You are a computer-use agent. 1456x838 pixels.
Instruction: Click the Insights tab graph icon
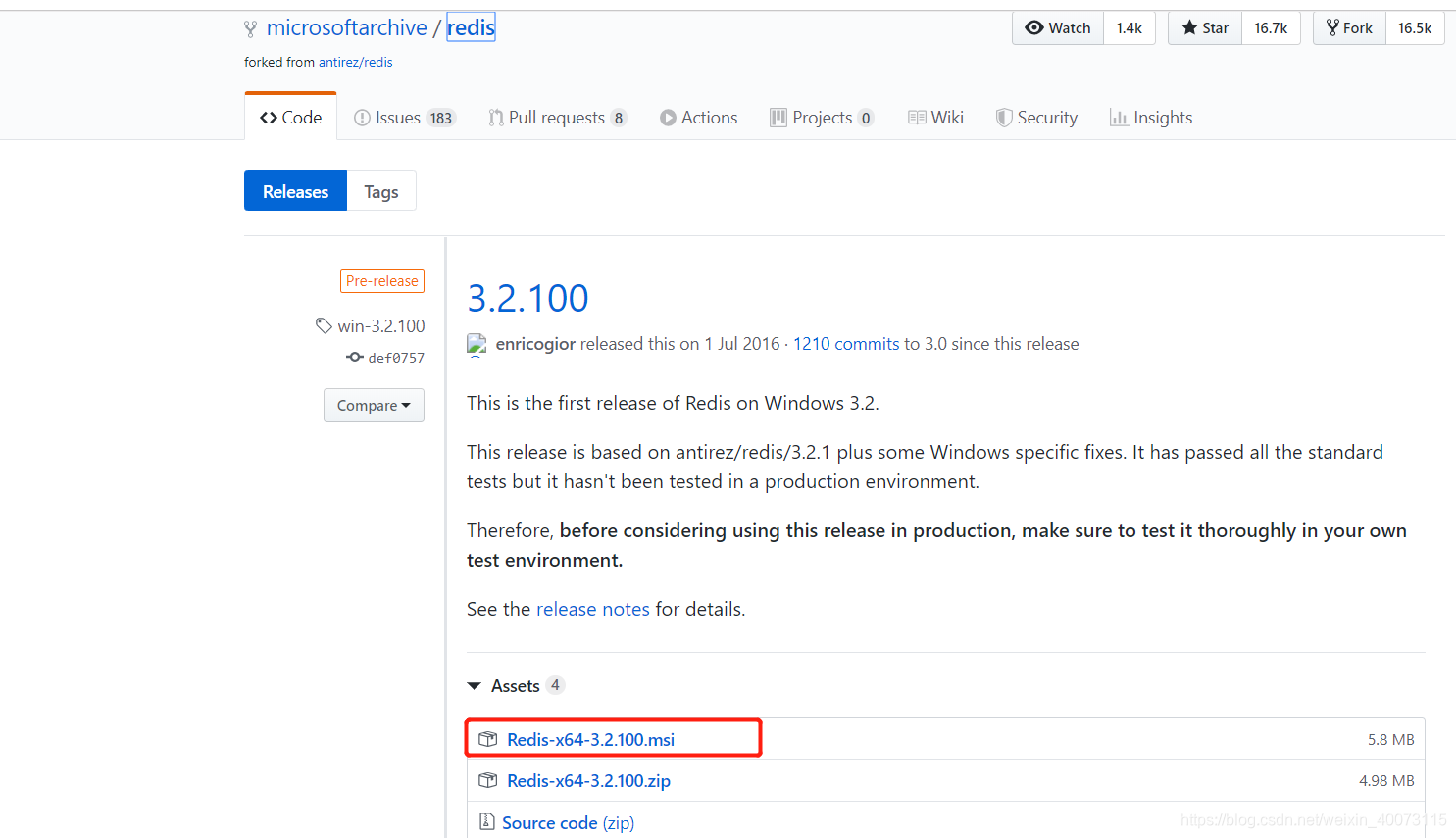pos(1118,118)
